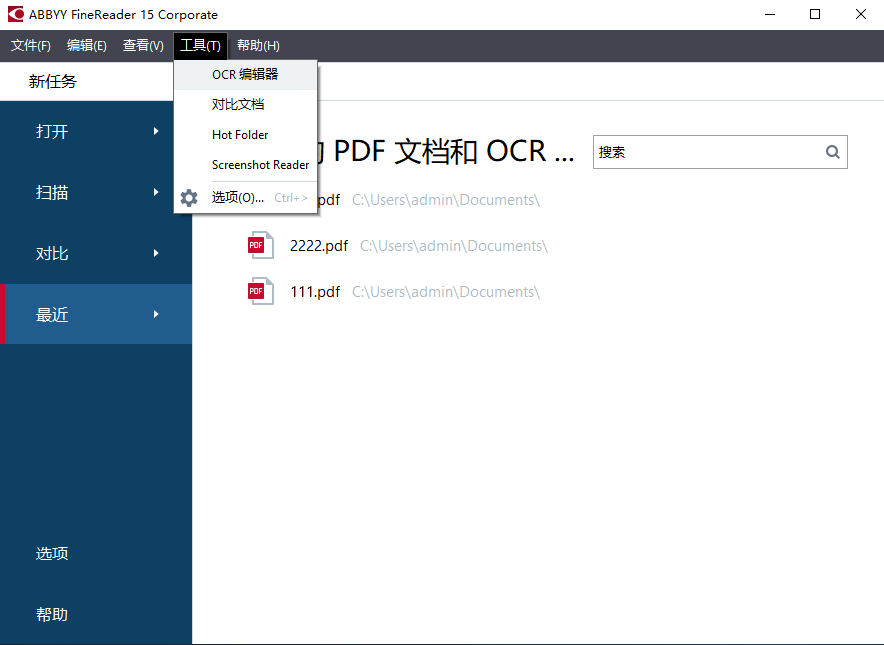
Task: Click the gear icon beside 选项(O) entry
Action: 188,197
